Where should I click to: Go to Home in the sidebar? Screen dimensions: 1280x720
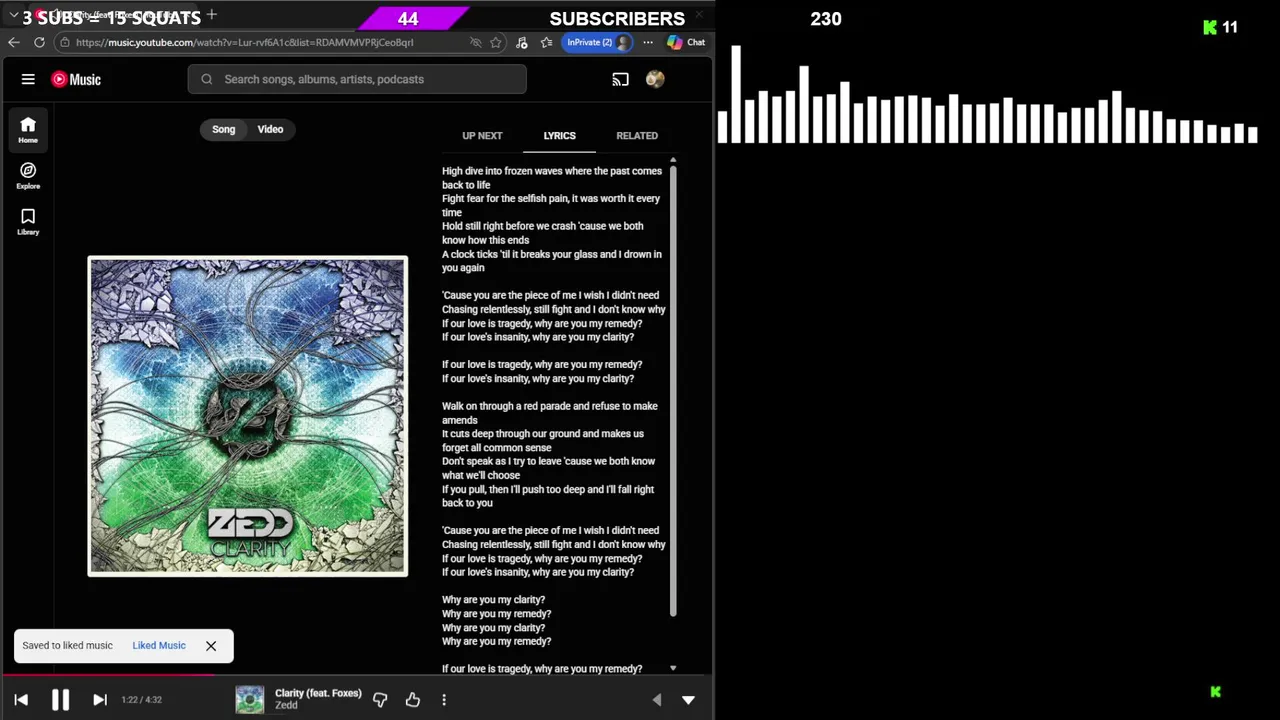coord(28,130)
